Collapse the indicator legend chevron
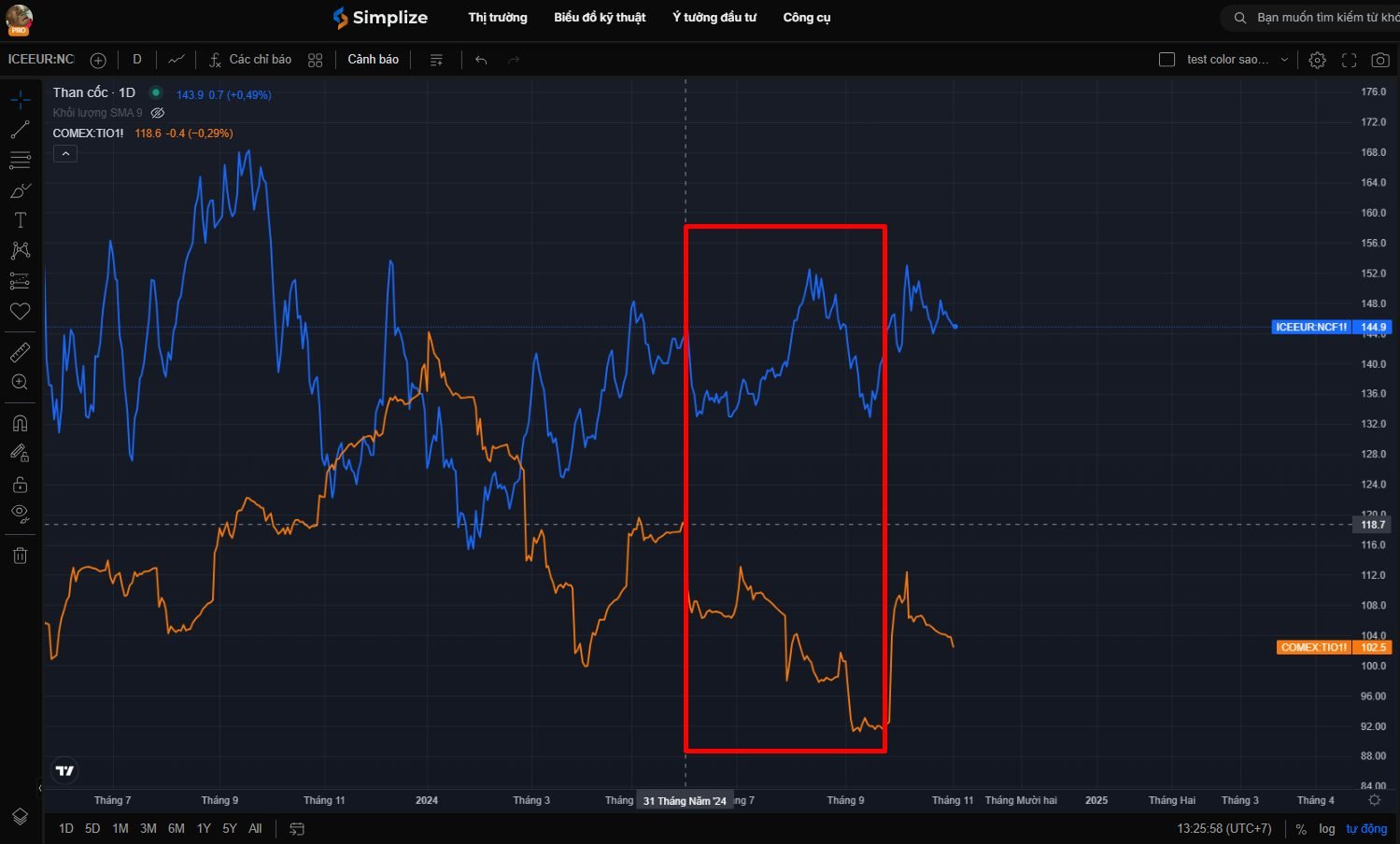Screen dimensions: 1400x844 pos(65,154)
